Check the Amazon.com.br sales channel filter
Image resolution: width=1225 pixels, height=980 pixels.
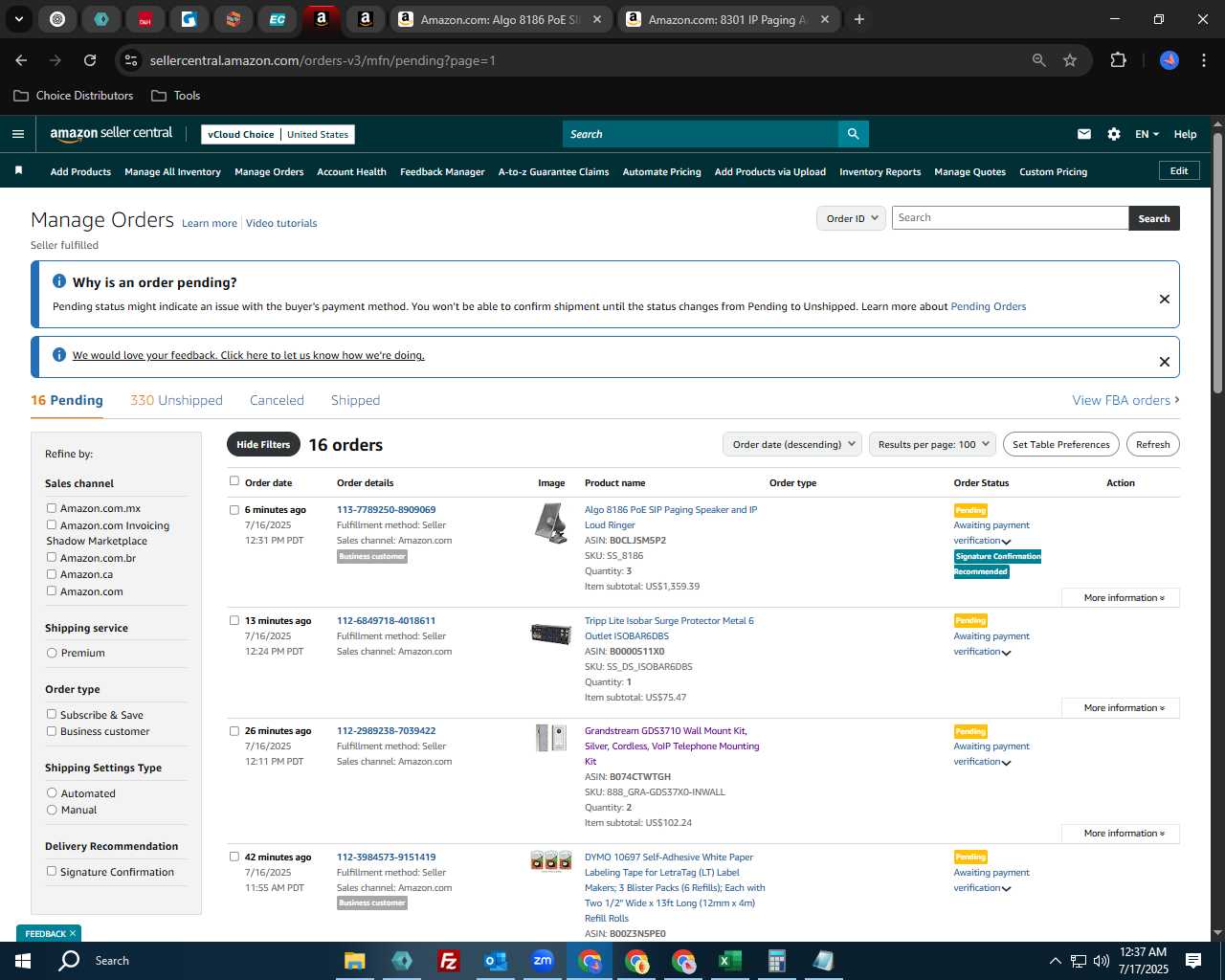point(52,557)
